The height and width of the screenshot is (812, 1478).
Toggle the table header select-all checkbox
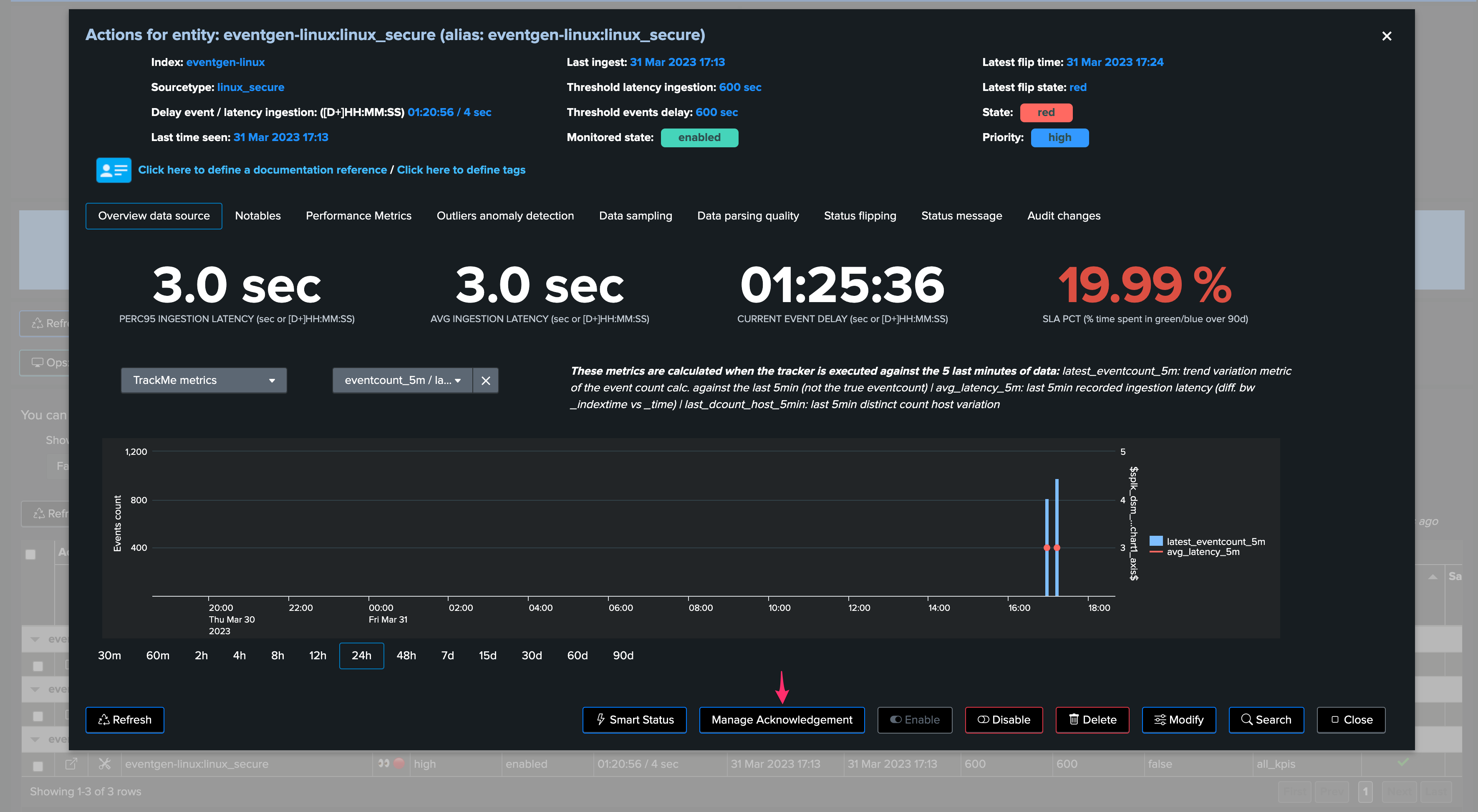(30, 554)
